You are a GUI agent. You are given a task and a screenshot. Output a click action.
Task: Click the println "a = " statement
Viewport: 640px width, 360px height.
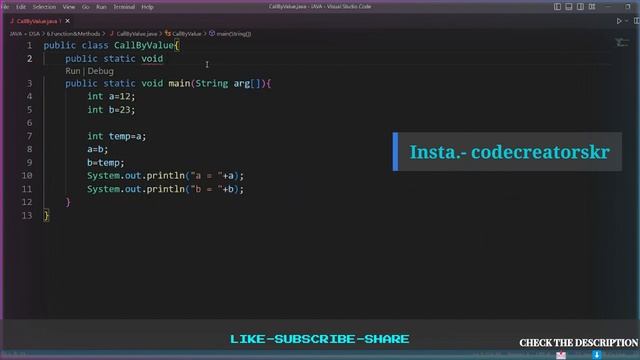(x=165, y=176)
